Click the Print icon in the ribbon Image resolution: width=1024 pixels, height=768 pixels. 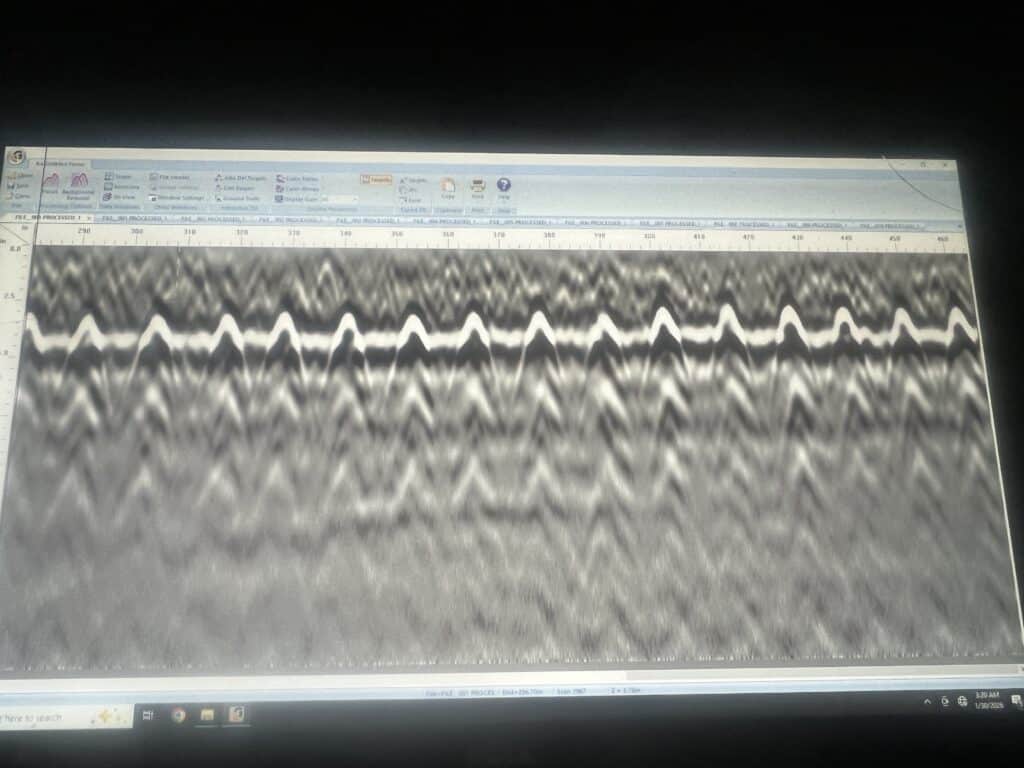tap(477, 187)
